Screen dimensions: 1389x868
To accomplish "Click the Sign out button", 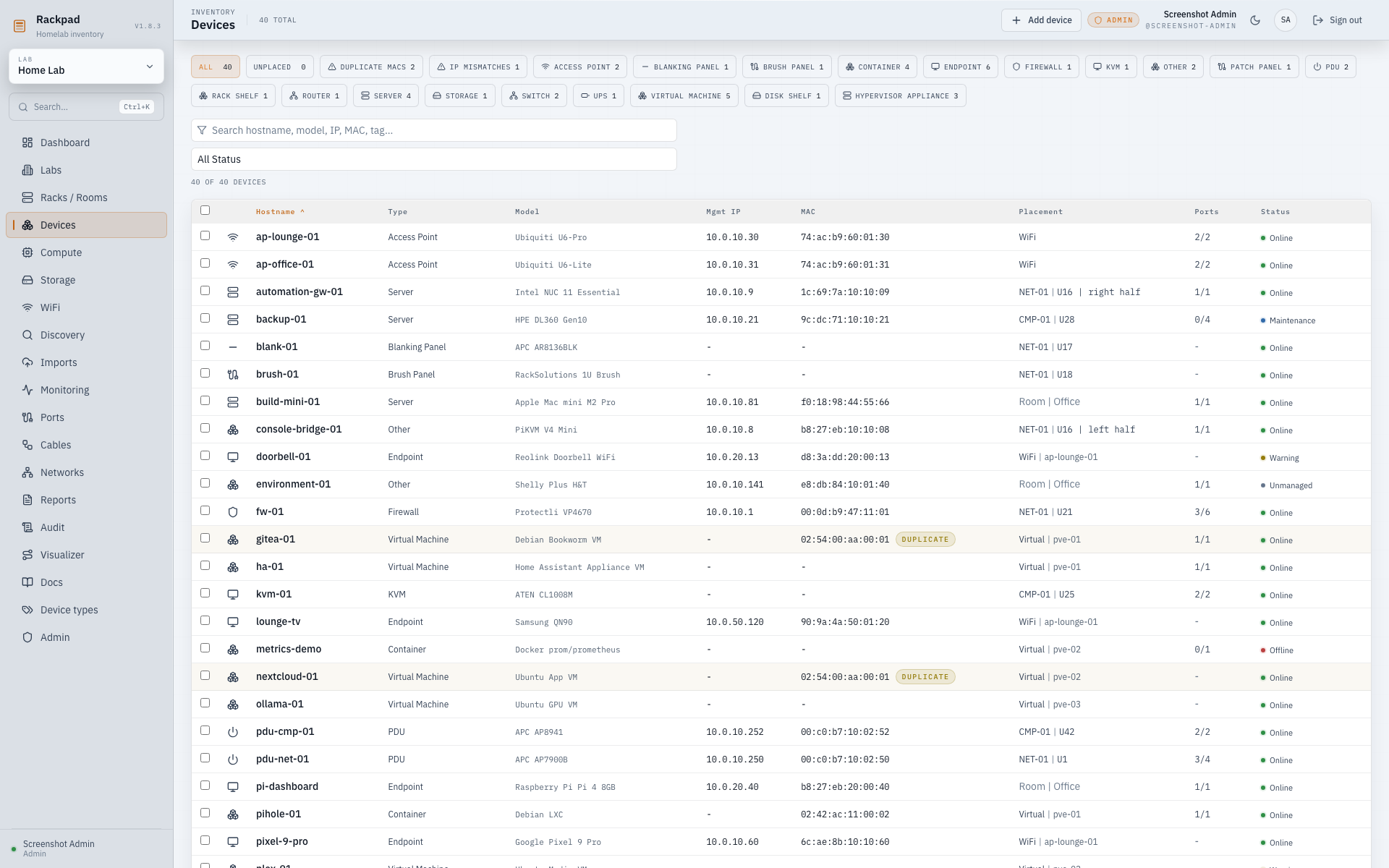I will tap(1337, 20).
